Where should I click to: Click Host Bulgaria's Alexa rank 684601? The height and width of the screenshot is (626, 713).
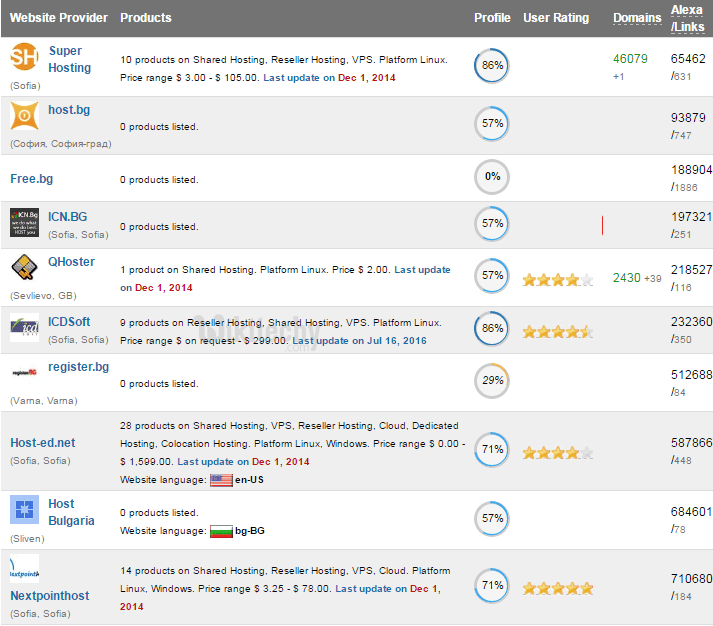click(691, 512)
